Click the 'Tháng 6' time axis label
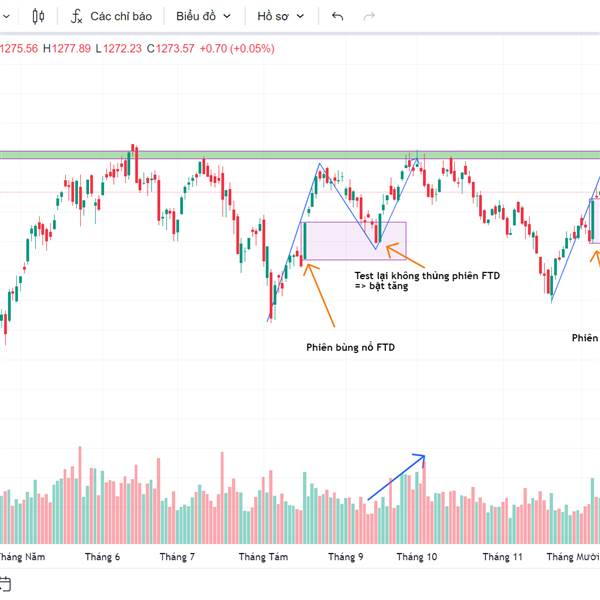The image size is (600, 600). coord(102,557)
